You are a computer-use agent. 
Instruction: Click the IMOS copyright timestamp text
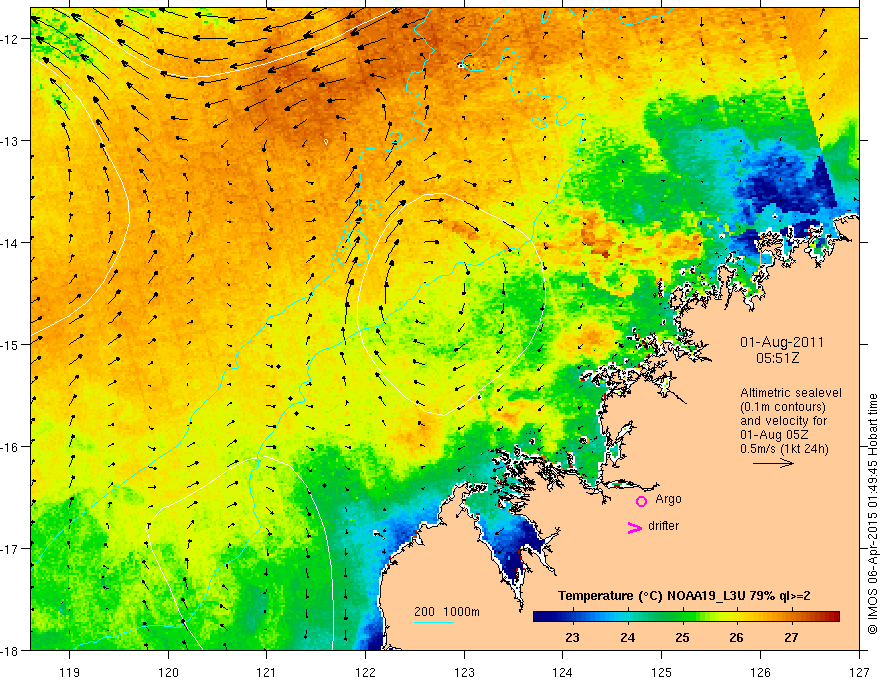click(872, 513)
